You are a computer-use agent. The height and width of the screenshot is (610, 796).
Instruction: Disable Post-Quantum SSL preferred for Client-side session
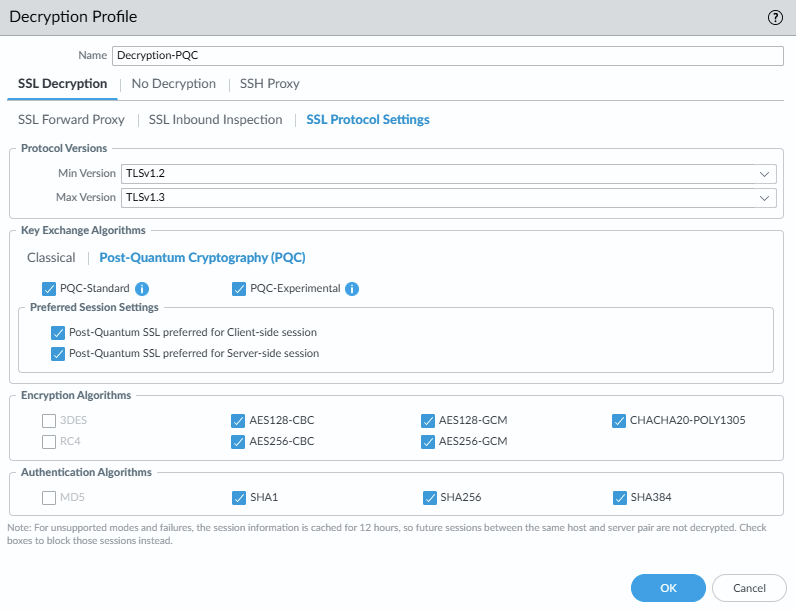[x=57, y=332]
